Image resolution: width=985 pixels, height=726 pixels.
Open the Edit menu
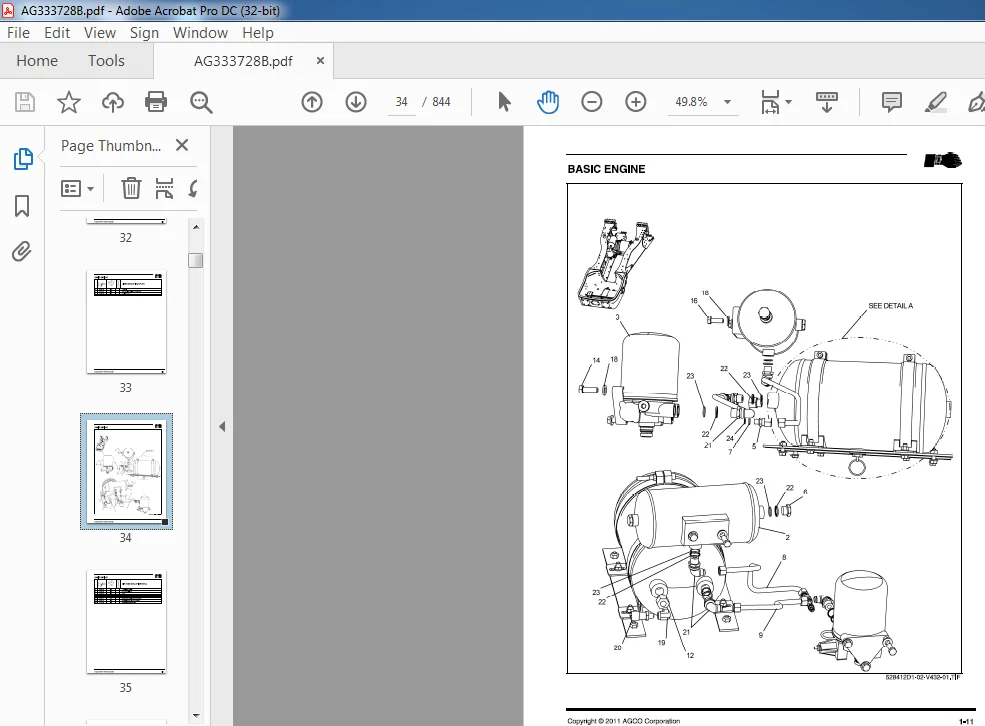57,33
